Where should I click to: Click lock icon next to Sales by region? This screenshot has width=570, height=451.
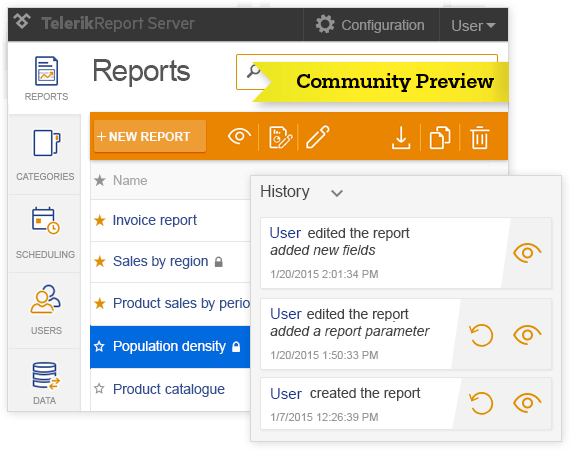click(x=218, y=262)
